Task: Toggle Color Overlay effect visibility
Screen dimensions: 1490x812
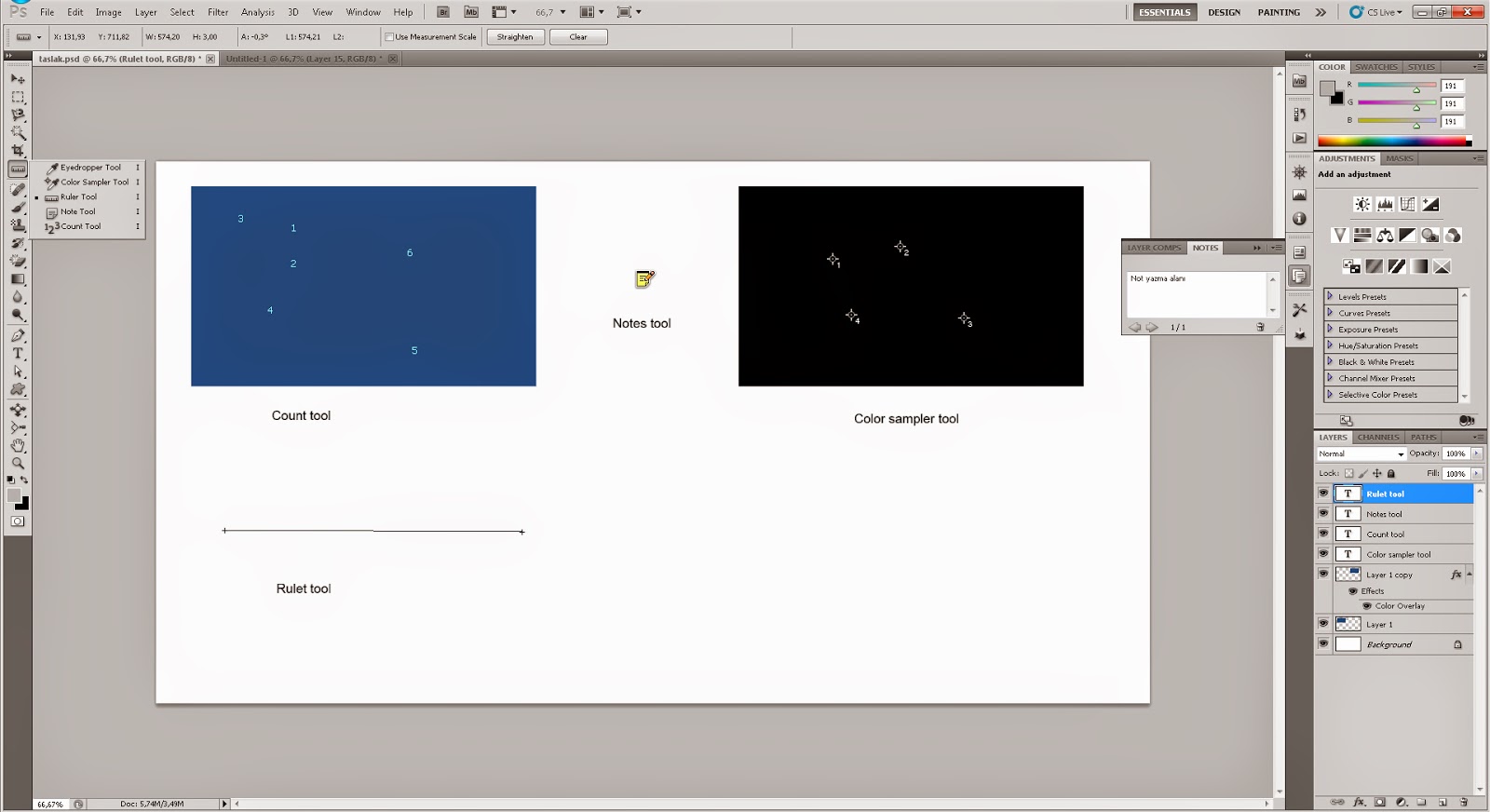Action: click(x=1367, y=606)
